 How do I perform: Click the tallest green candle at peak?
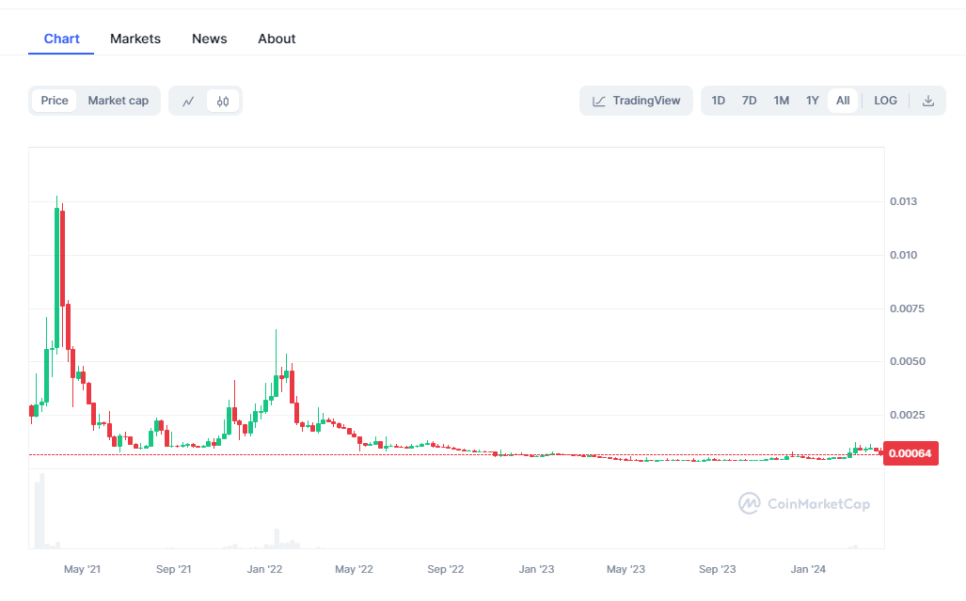tap(57, 278)
